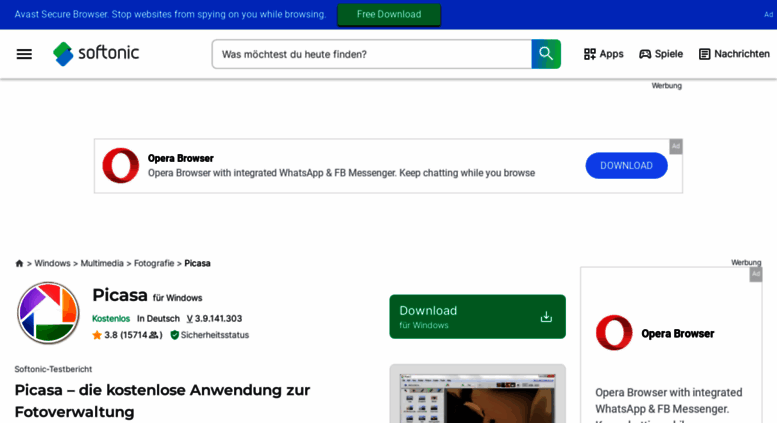Click the blue DOWNLOAD button in the Opera ad
Image resolution: width=777 pixels, height=423 pixels.
coord(626,165)
